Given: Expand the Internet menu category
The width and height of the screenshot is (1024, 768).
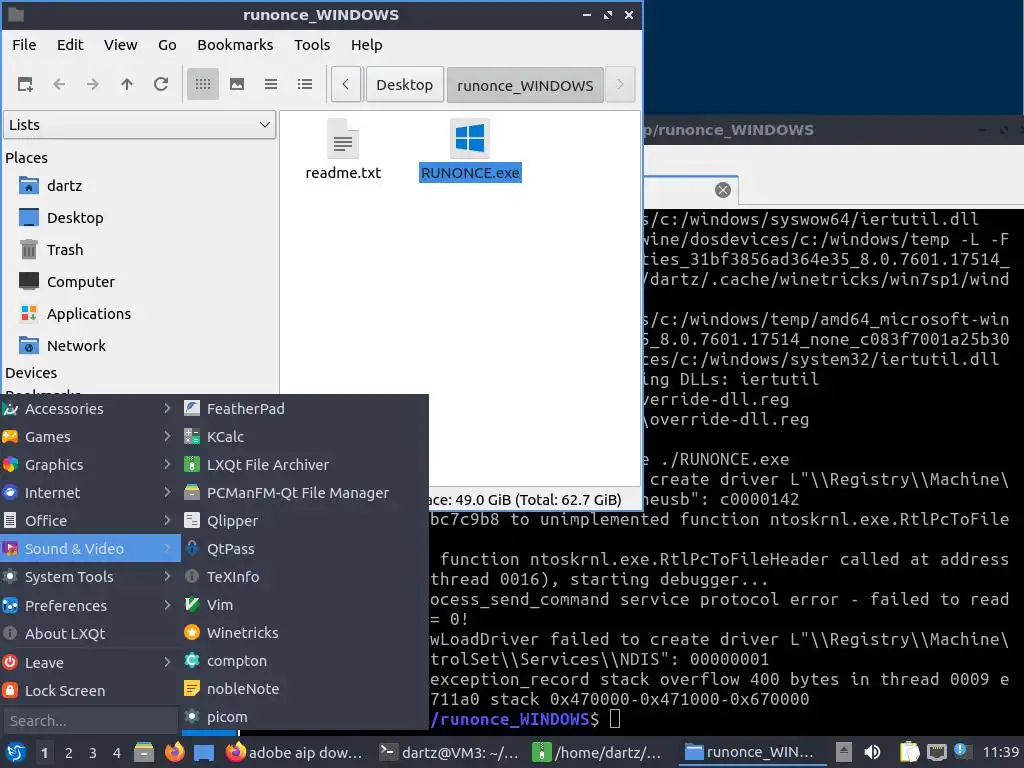Looking at the screenshot, I should [90, 493].
